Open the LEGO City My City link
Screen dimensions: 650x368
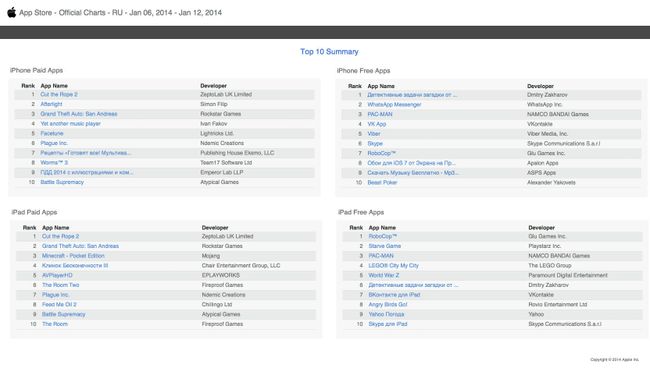click(x=394, y=266)
